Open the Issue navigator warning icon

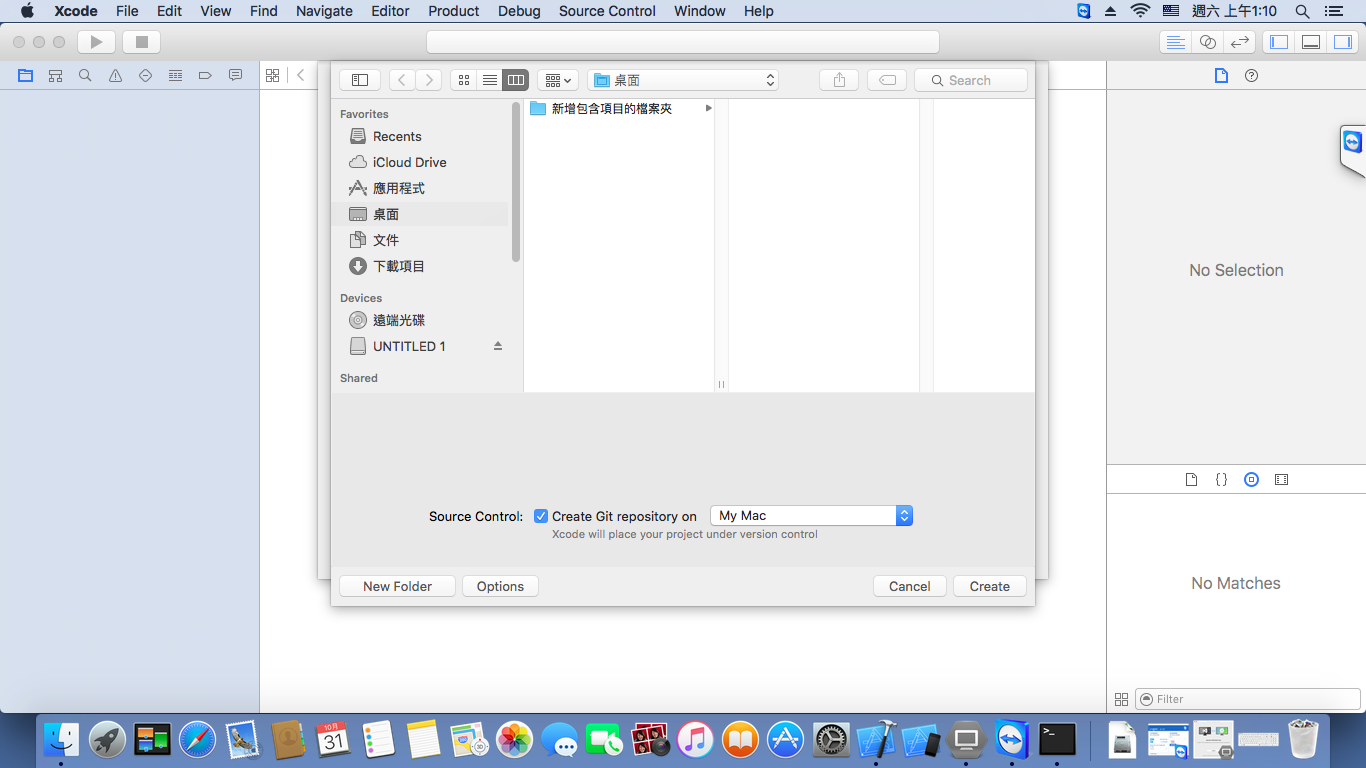pos(115,75)
